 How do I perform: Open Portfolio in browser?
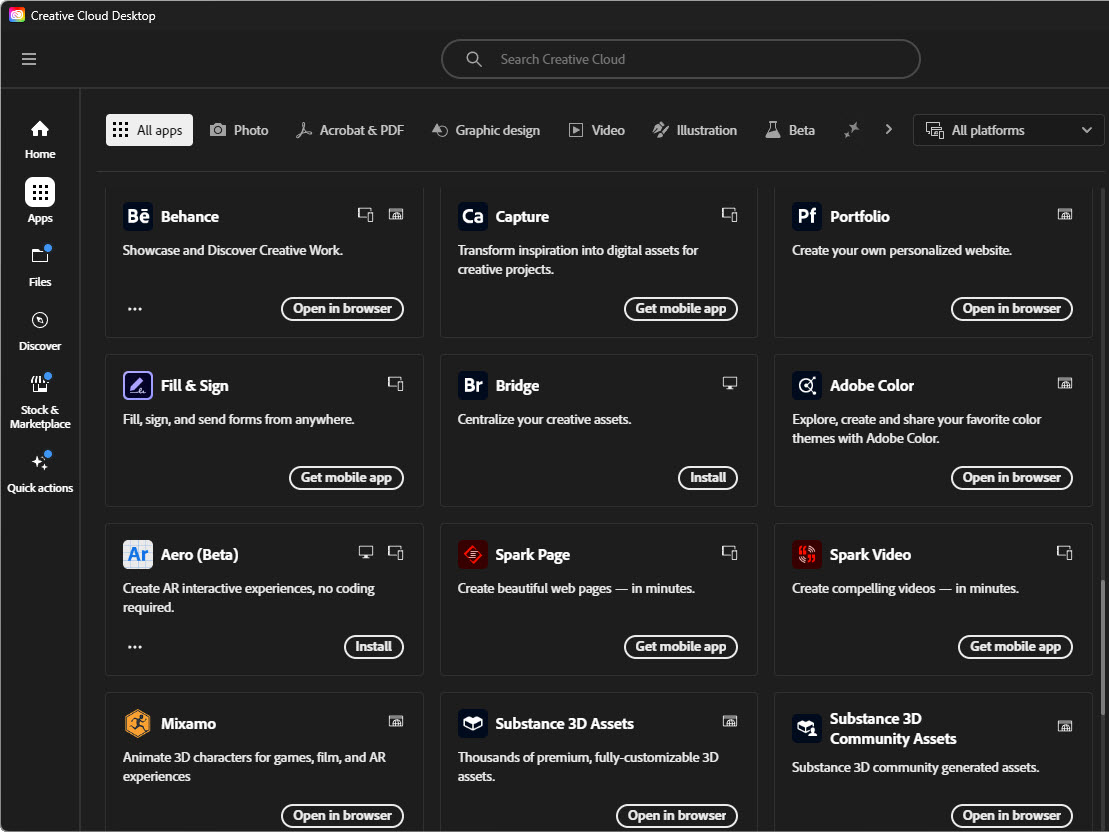[x=1011, y=308]
